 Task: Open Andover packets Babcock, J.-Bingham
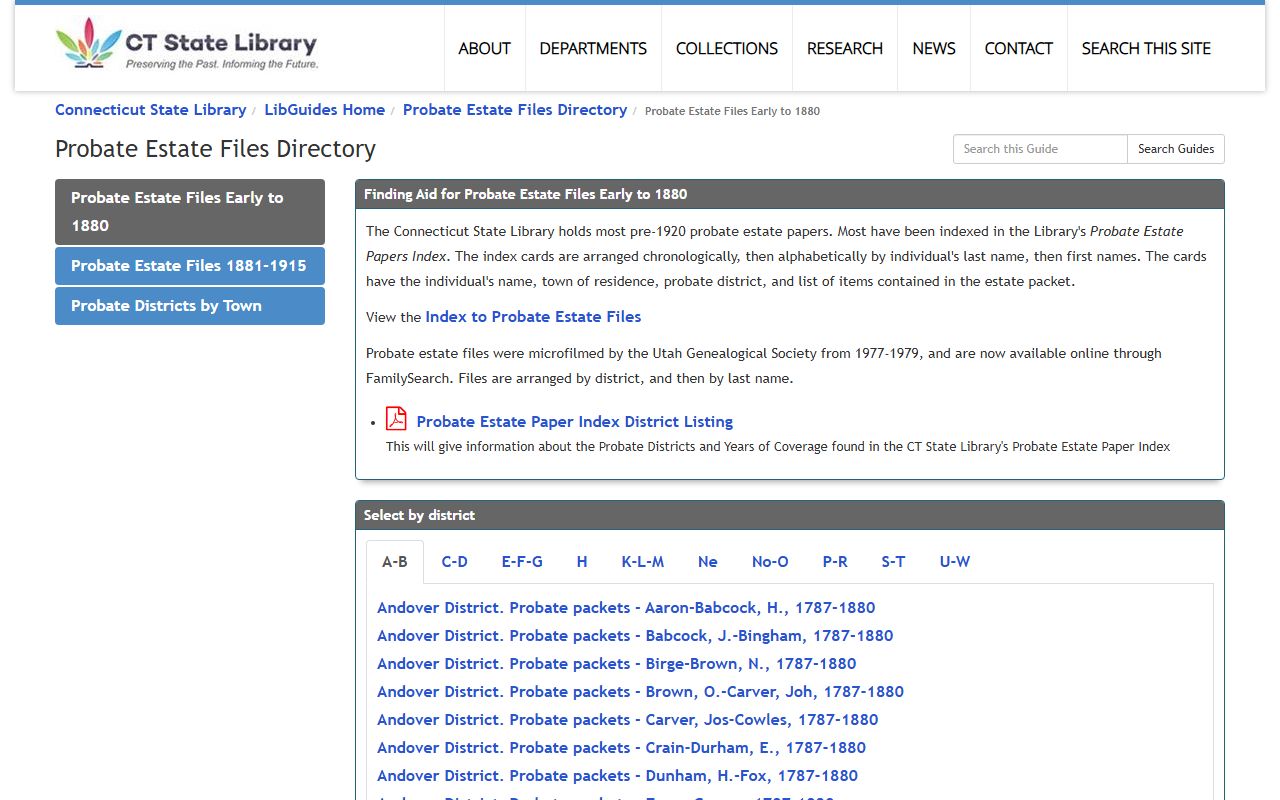coord(635,636)
